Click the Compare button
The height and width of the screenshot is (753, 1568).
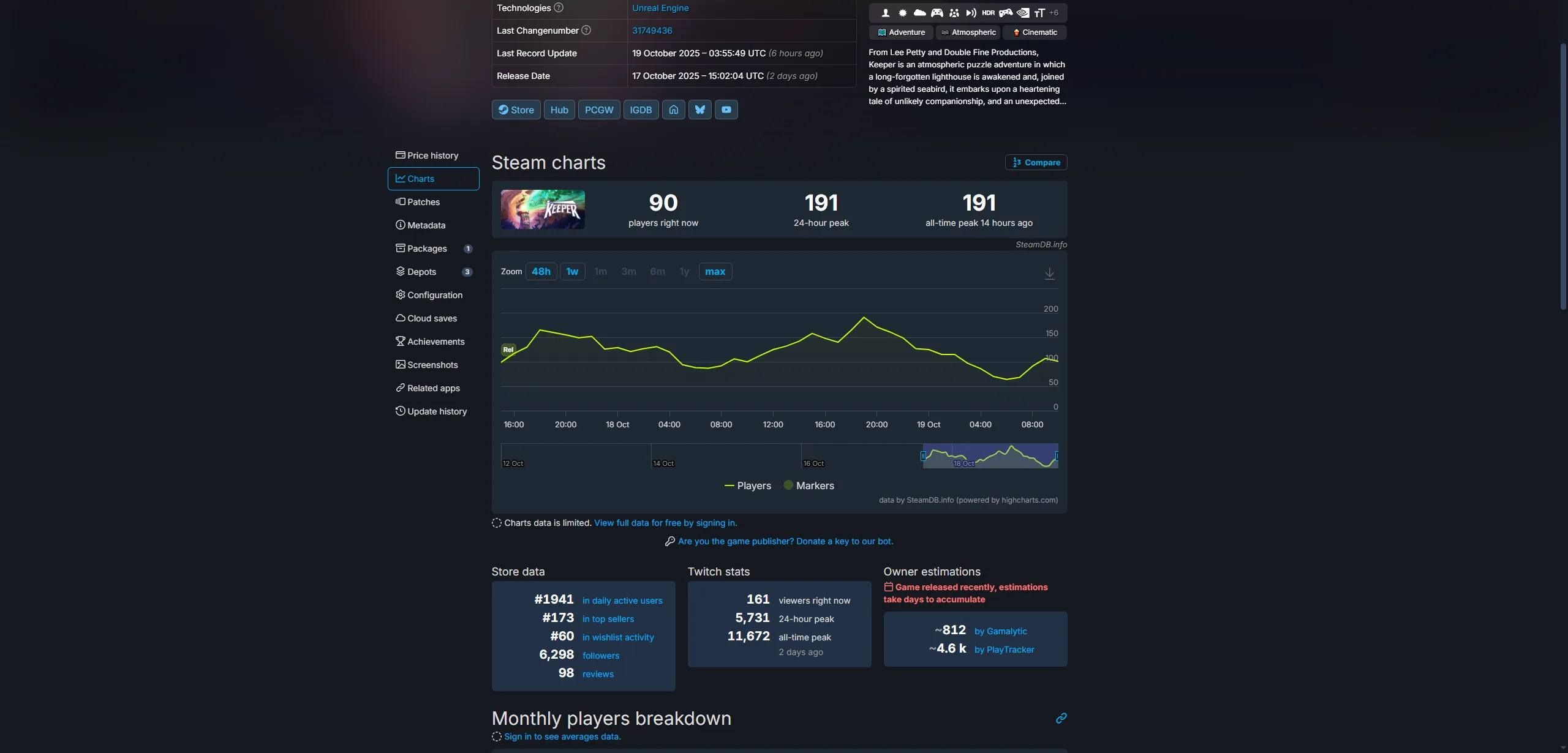coord(1036,162)
